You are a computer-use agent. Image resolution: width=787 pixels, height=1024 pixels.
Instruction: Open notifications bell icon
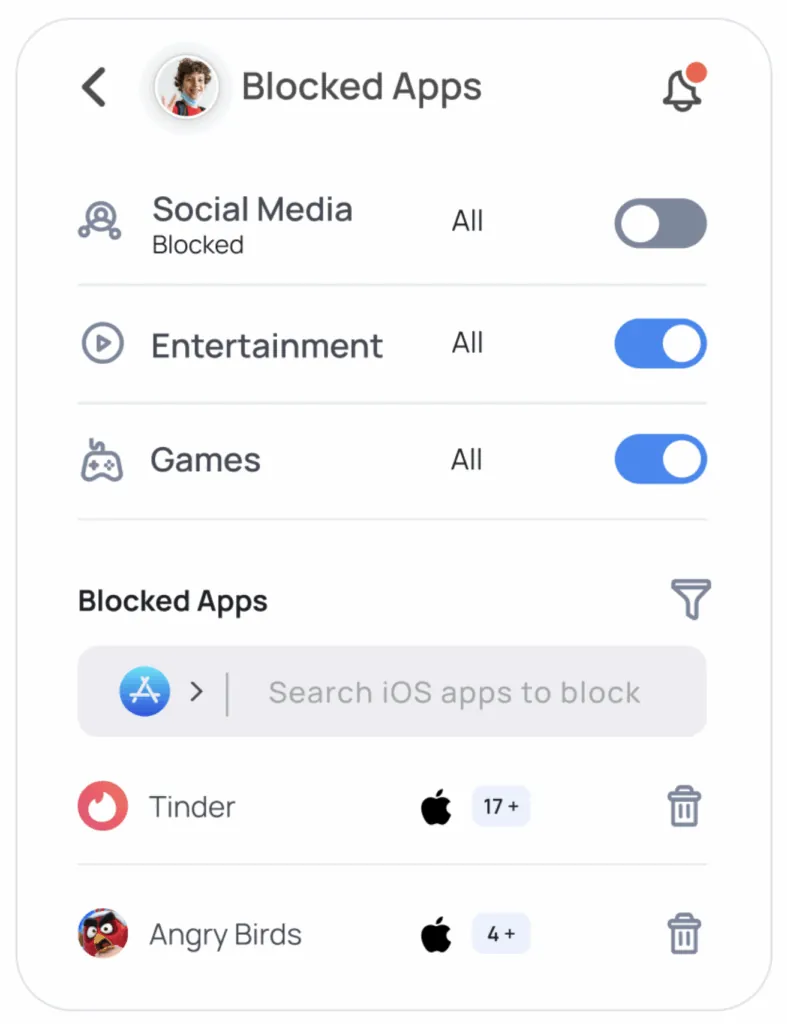point(683,89)
